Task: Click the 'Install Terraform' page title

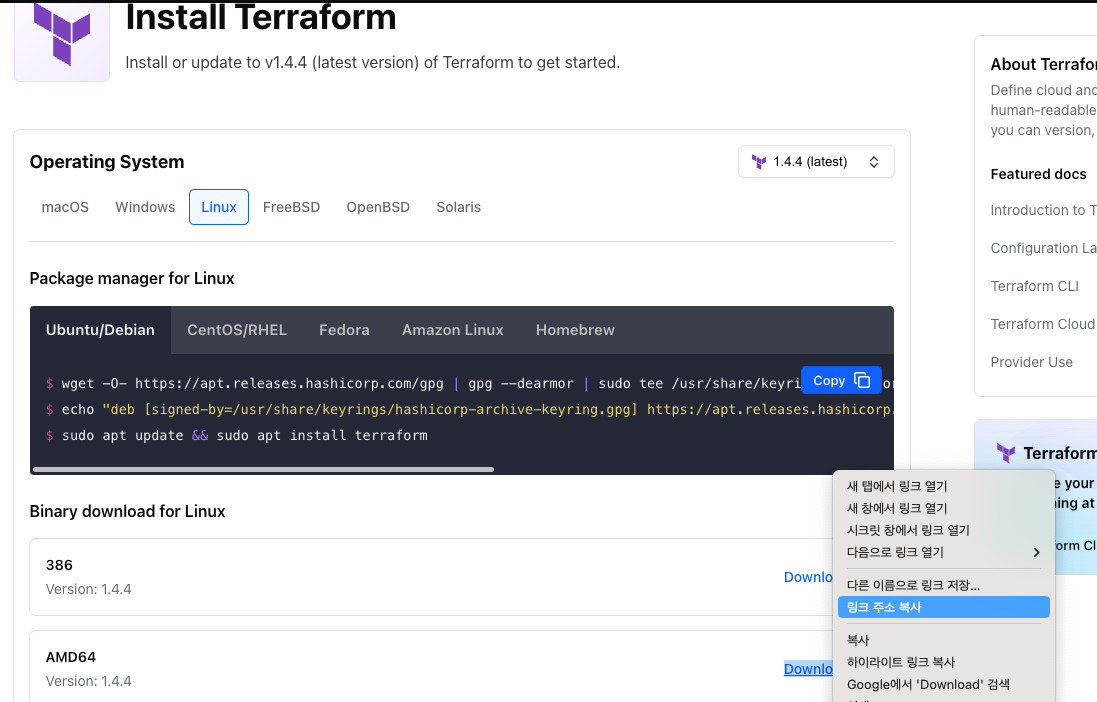Action: click(260, 17)
